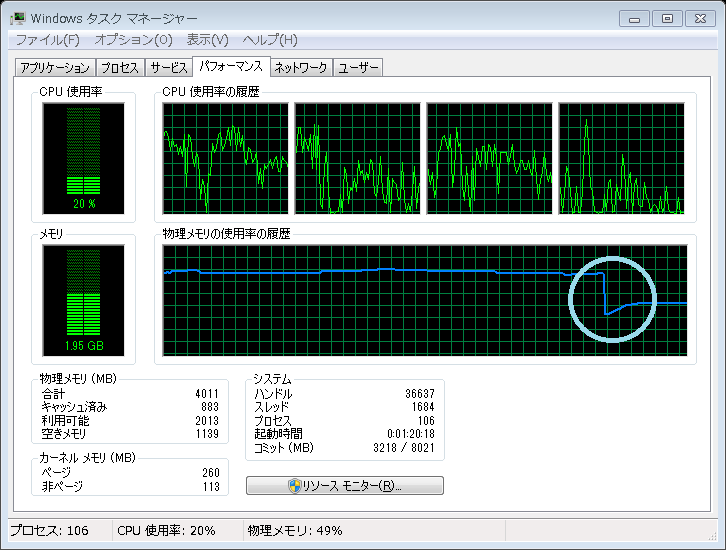
Task: Click the 物理メモリ (MB) group label
Action: tap(78, 379)
